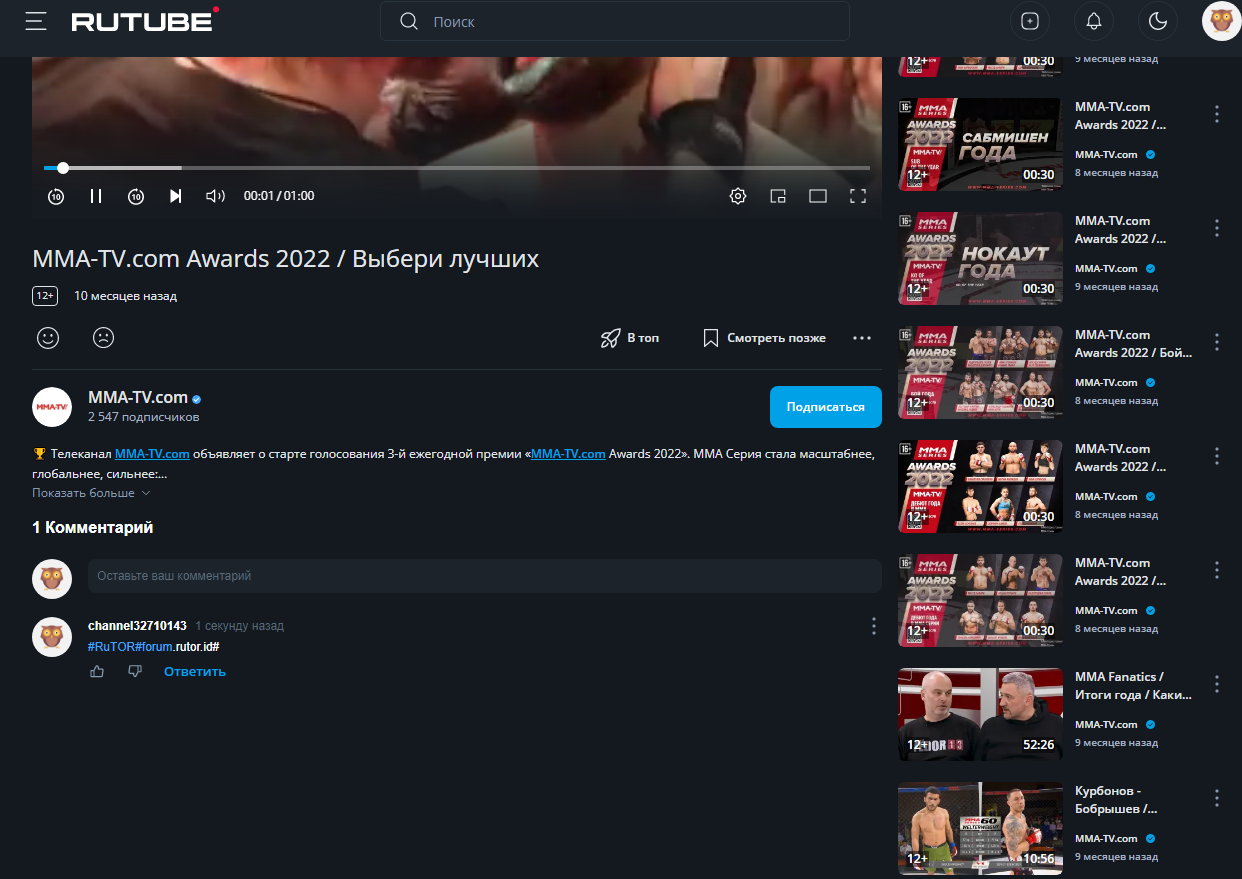Open the hamburger navigation menu
Image resolution: width=1242 pixels, height=879 pixels.
point(36,21)
